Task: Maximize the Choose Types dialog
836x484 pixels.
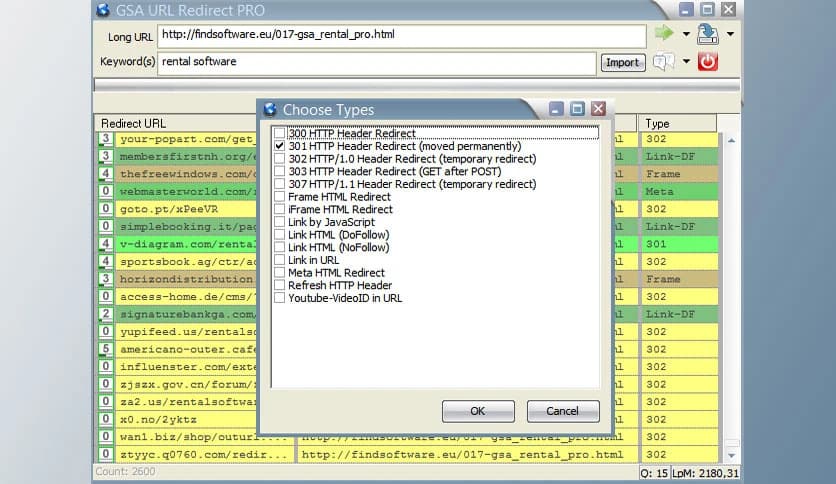Action: point(577,109)
